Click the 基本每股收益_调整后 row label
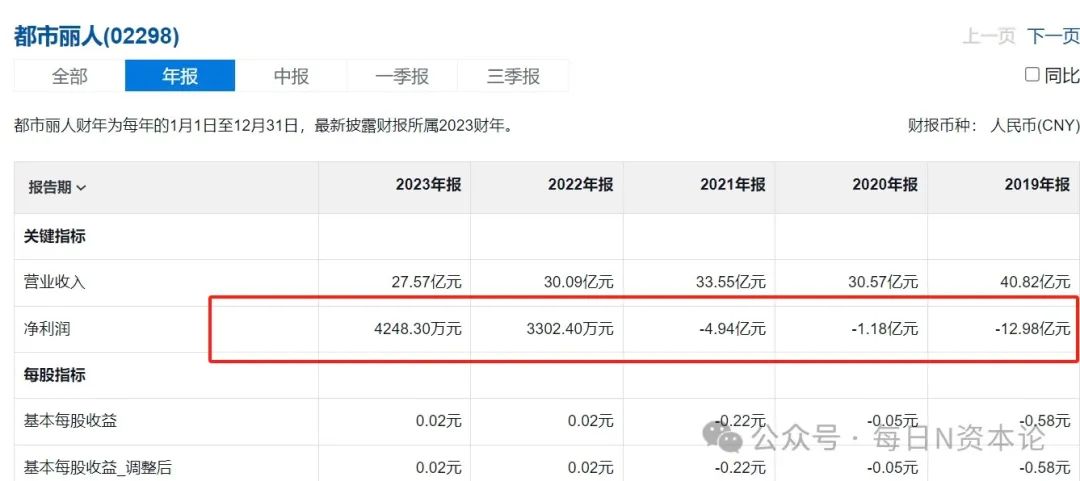The height and width of the screenshot is (481, 1080). pyautogui.click(x=97, y=468)
